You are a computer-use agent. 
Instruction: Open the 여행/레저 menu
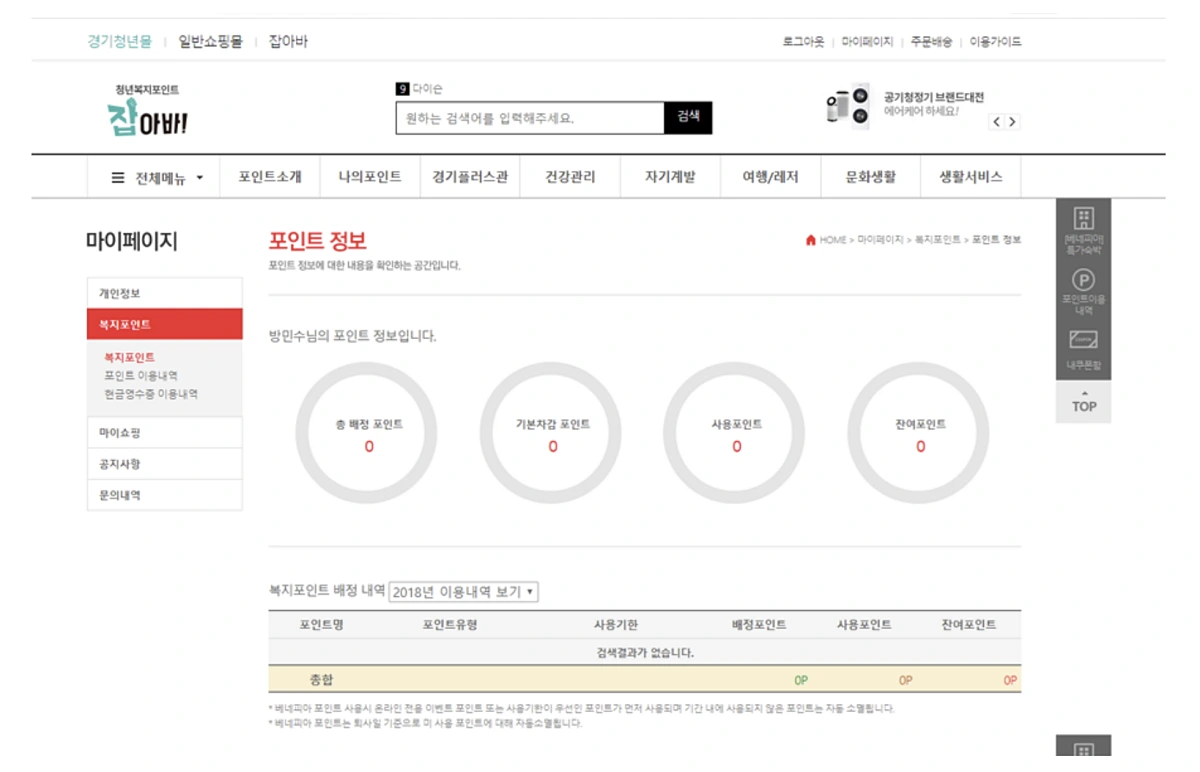(x=770, y=176)
